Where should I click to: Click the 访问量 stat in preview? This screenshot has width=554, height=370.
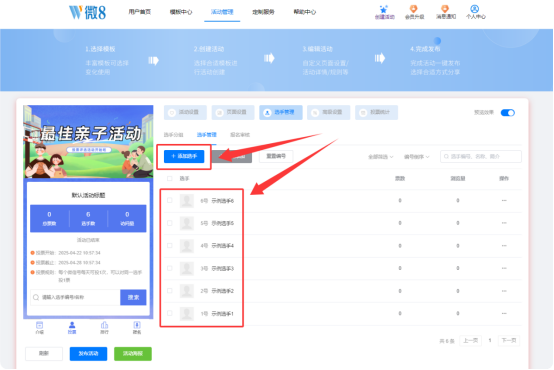click(127, 218)
